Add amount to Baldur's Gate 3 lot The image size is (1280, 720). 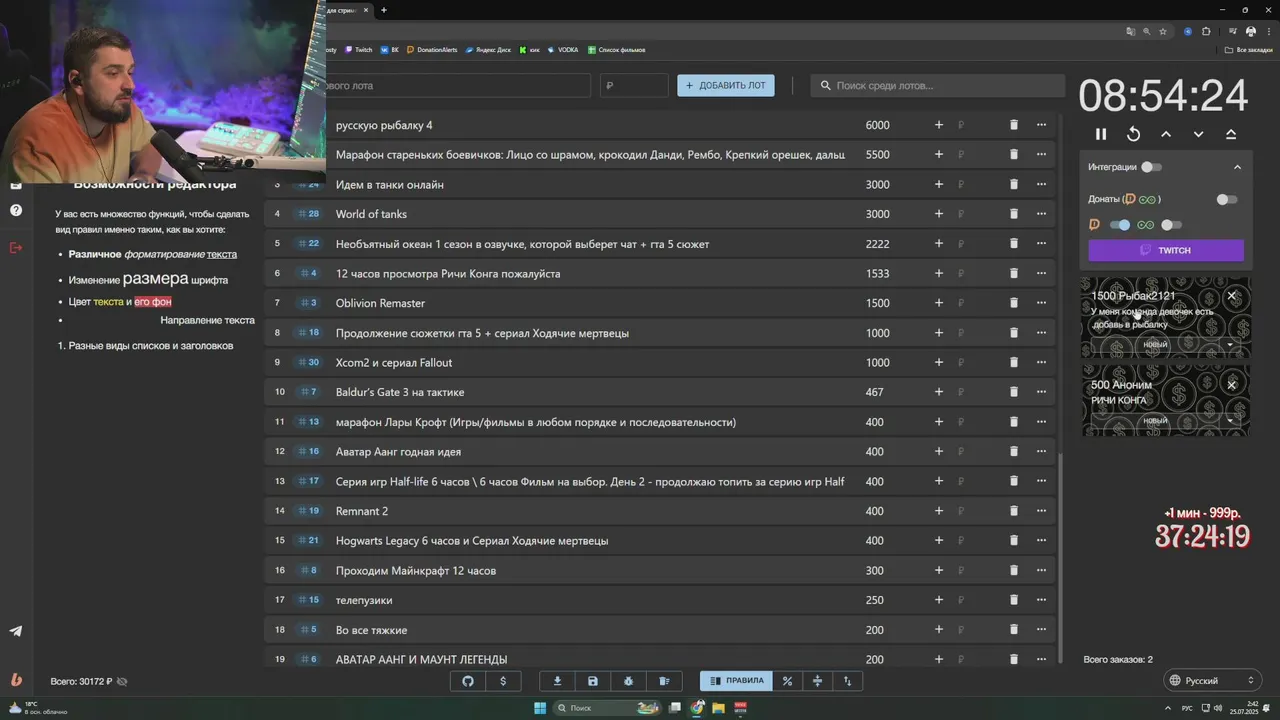coord(938,392)
